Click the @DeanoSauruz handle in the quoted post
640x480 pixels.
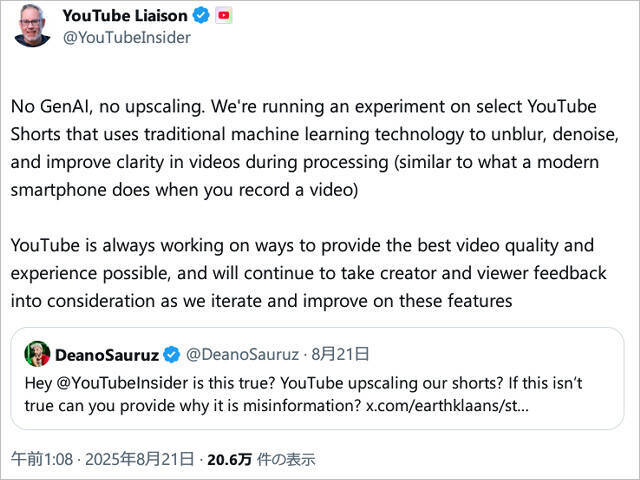click(243, 354)
